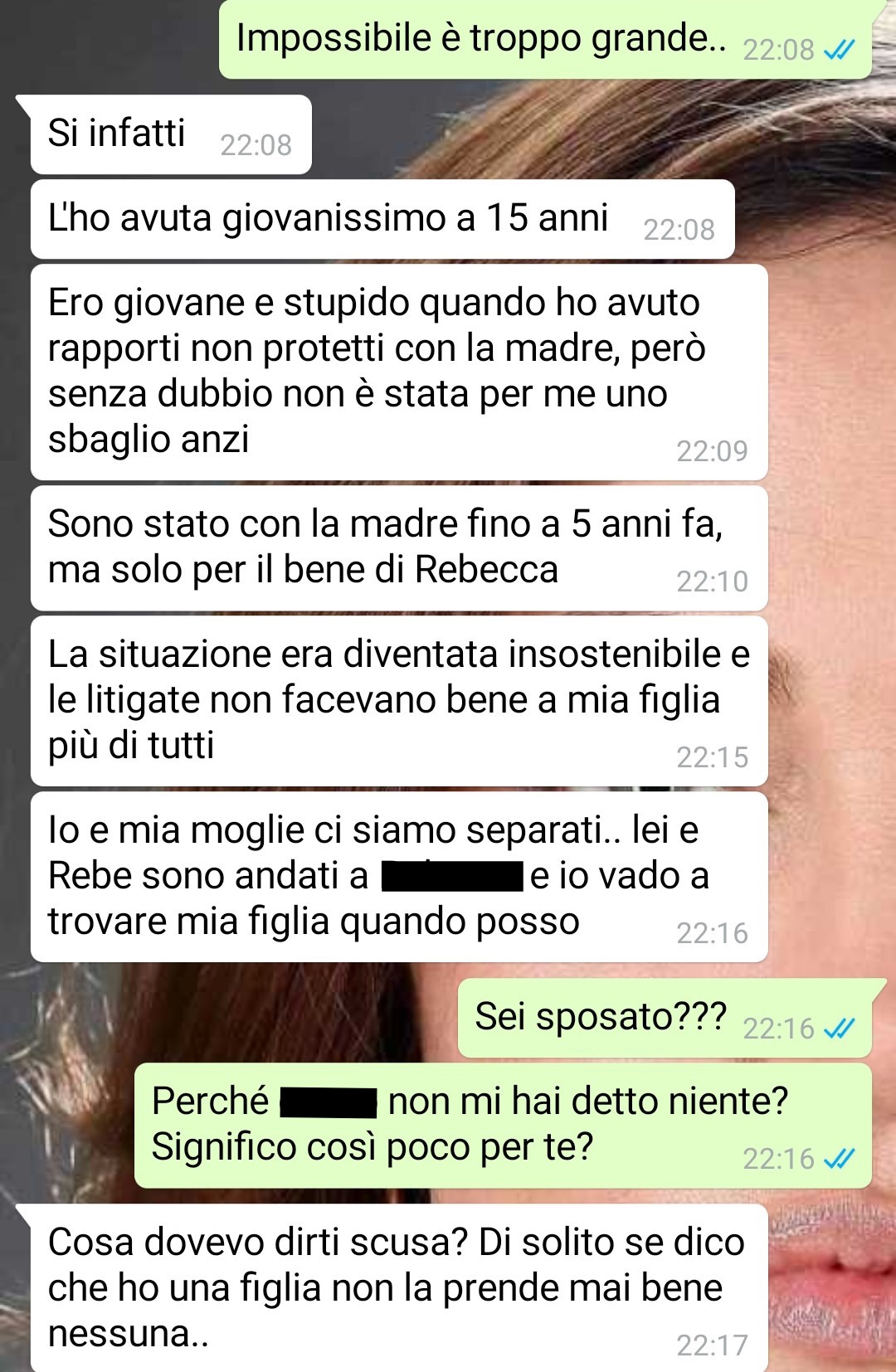The height and width of the screenshot is (1372, 896).
Task: Tap the 'Ero giovane e stupido' message
Action: coord(399,372)
